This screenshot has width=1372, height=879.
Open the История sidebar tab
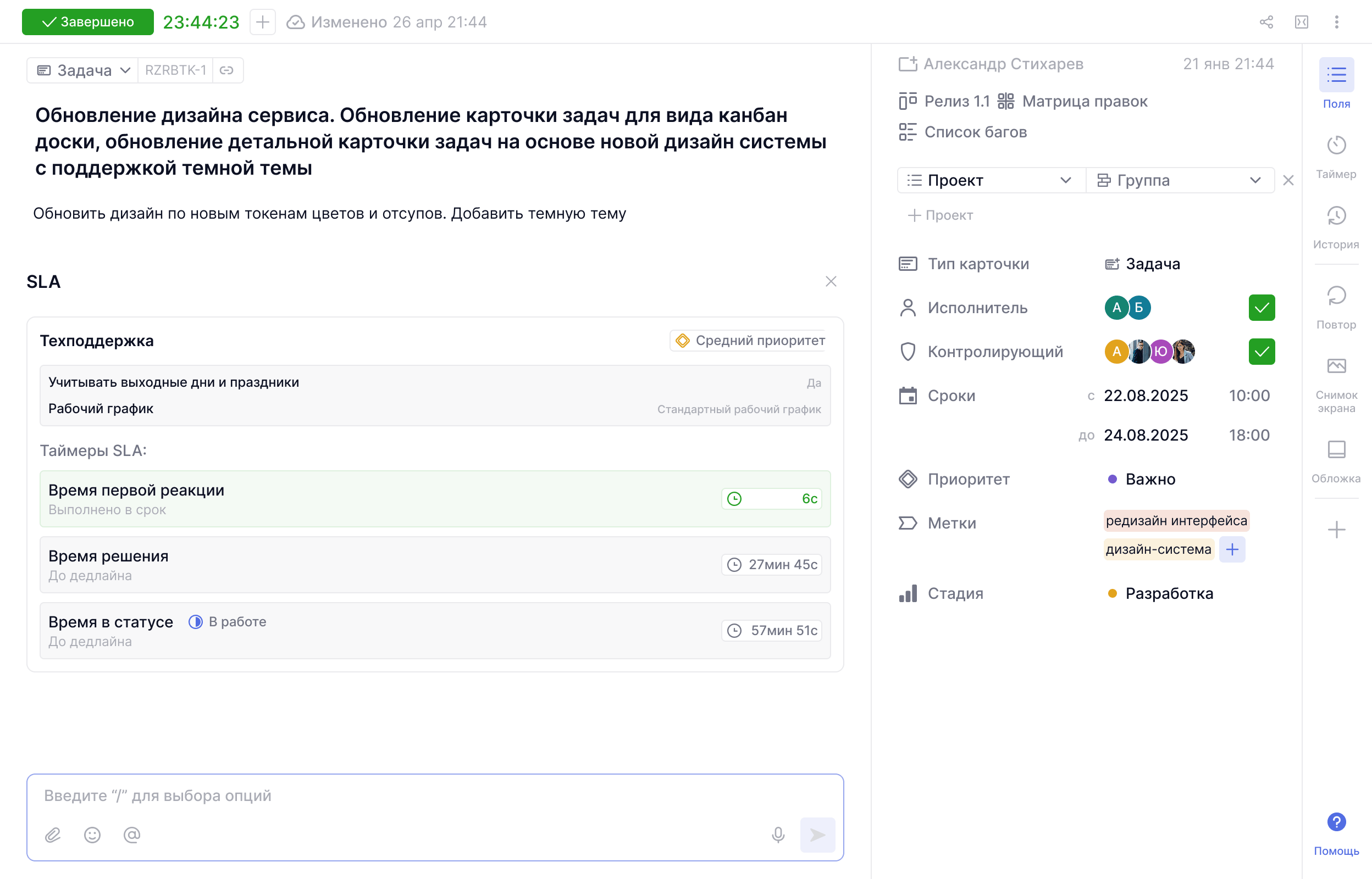(1336, 227)
